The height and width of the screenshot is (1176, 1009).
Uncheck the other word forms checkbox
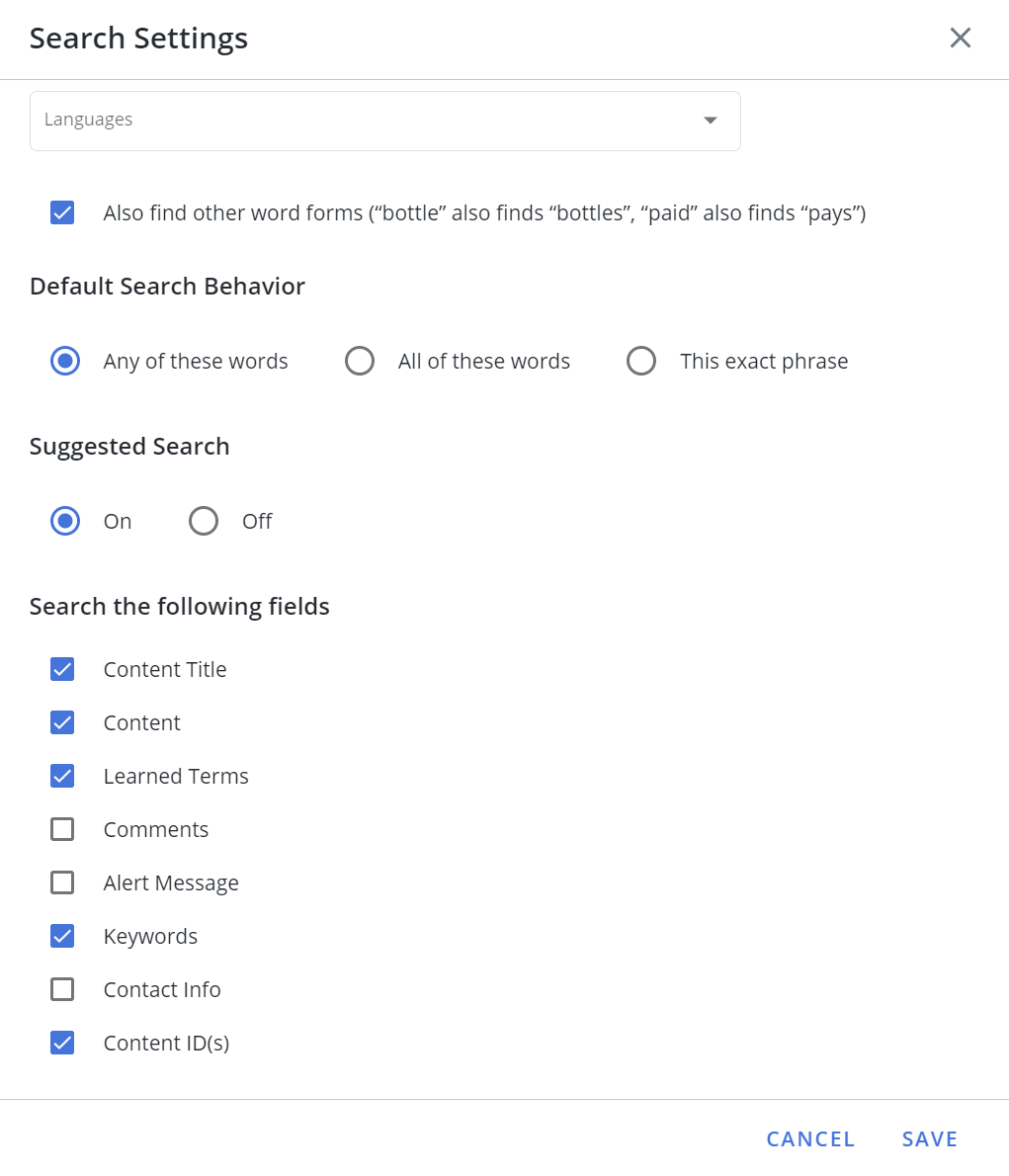coord(62,213)
